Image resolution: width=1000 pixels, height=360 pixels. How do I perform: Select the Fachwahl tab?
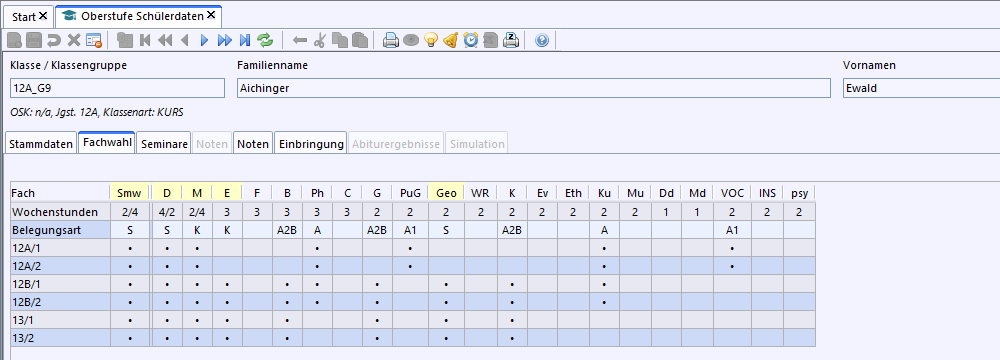pos(107,143)
